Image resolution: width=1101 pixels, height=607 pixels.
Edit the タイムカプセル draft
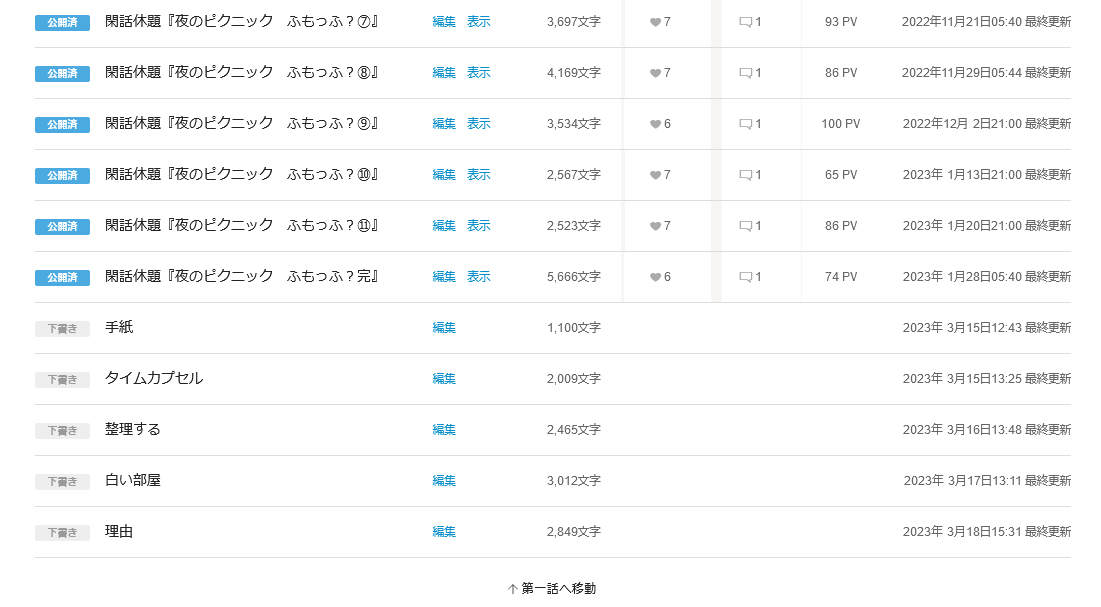point(444,378)
